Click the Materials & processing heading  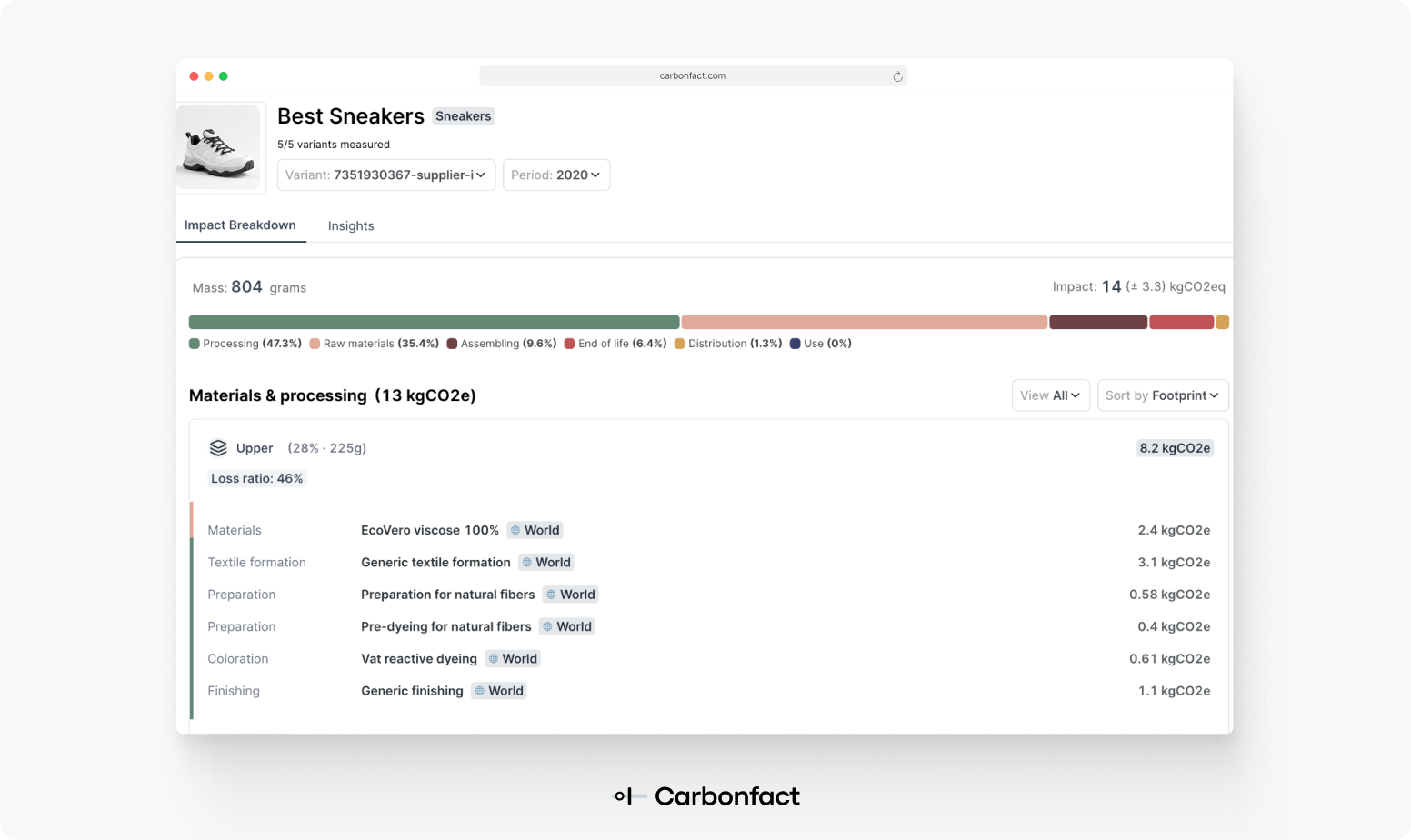[x=333, y=395]
